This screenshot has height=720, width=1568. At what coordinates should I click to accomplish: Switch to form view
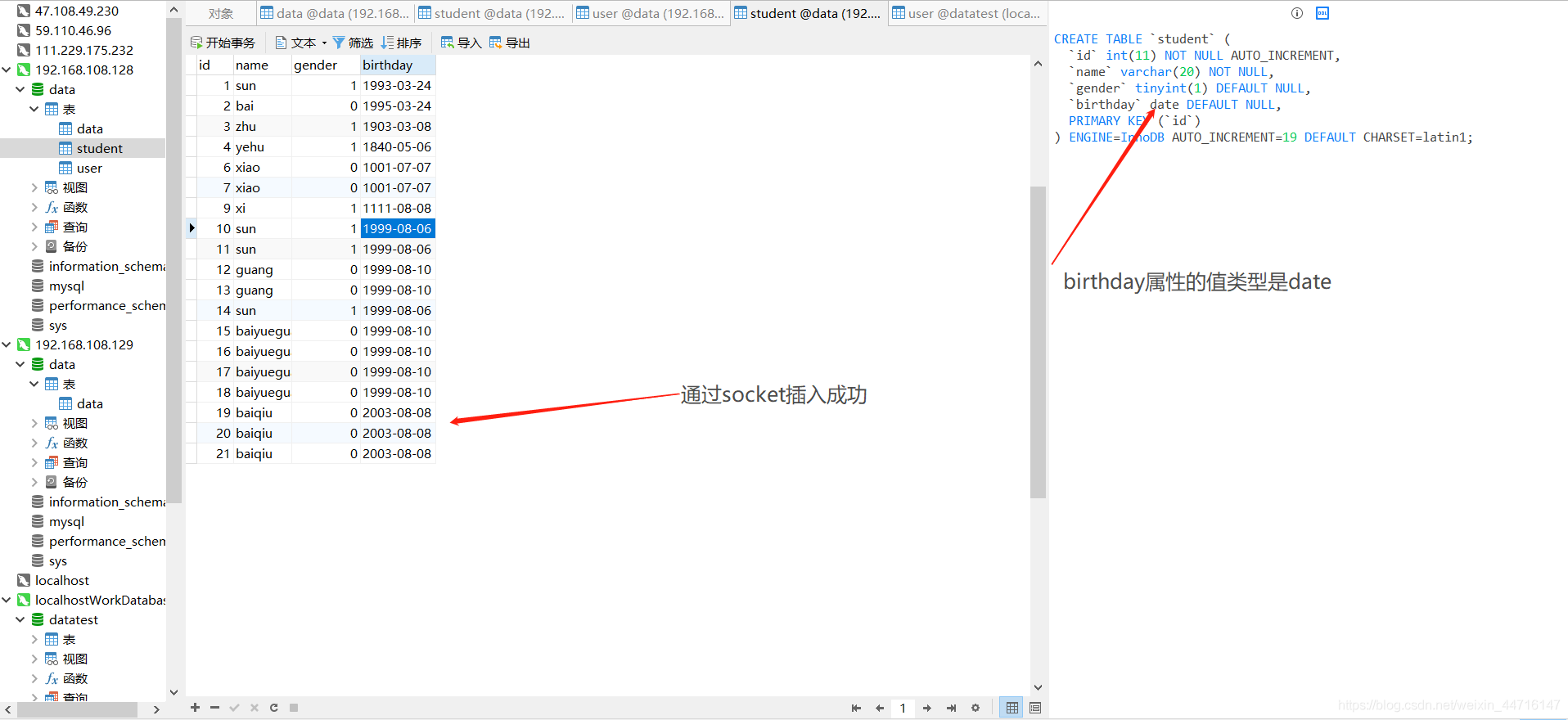1035,708
